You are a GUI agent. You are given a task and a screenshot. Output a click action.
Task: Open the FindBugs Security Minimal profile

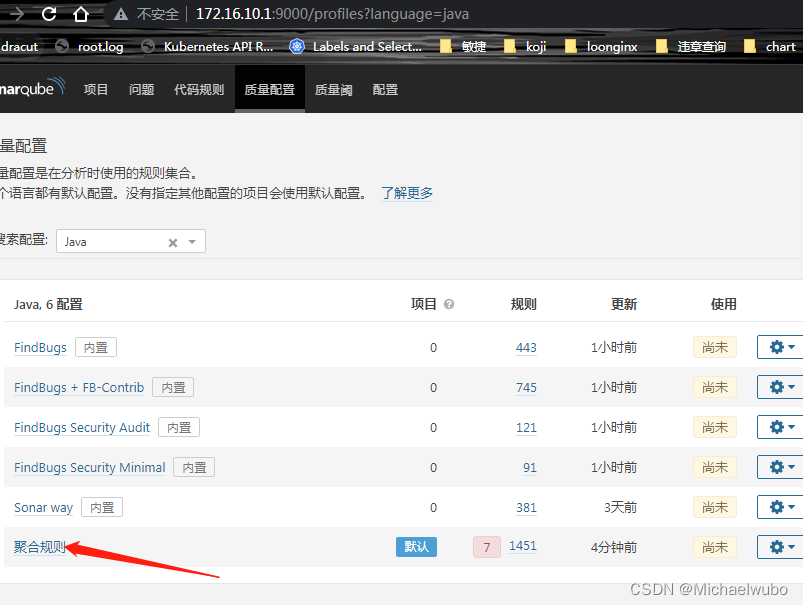(x=90, y=467)
